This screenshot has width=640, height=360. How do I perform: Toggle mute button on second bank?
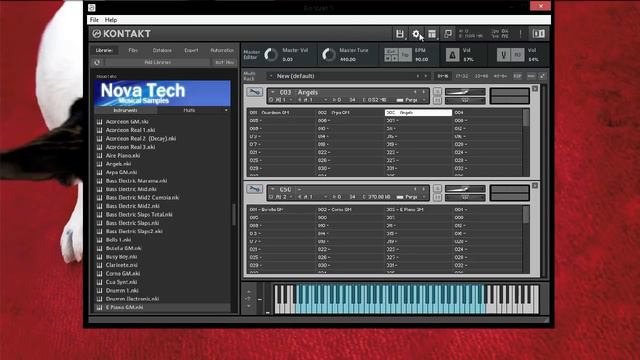(437, 197)
